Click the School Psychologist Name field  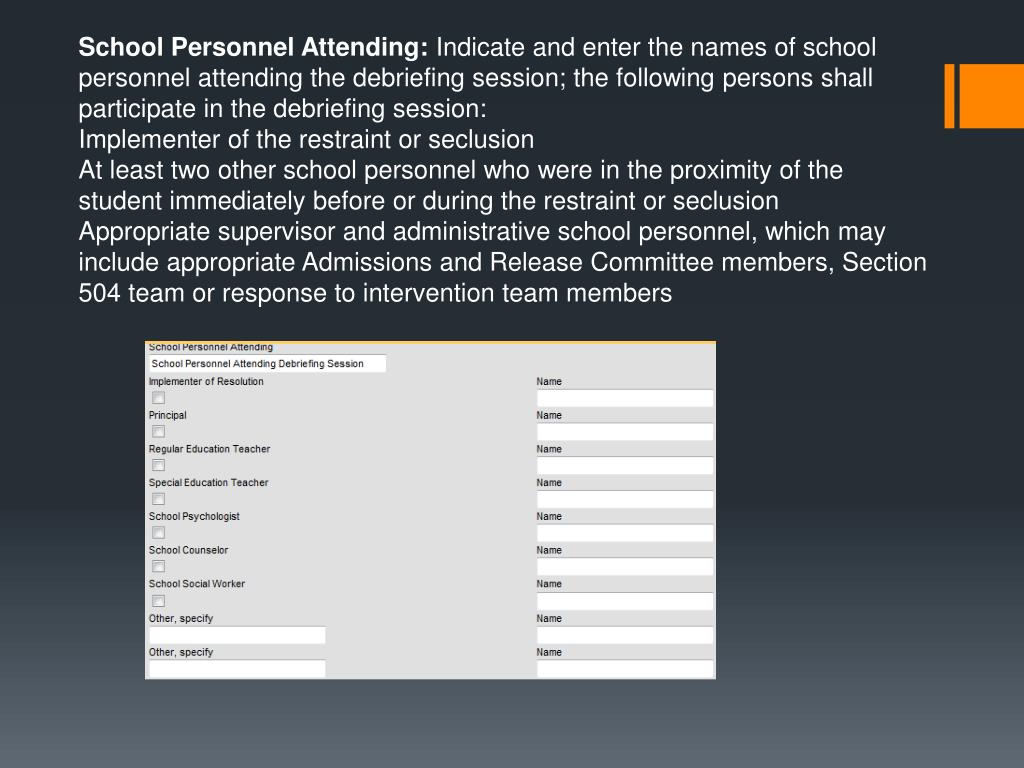[x=625, y=534]
